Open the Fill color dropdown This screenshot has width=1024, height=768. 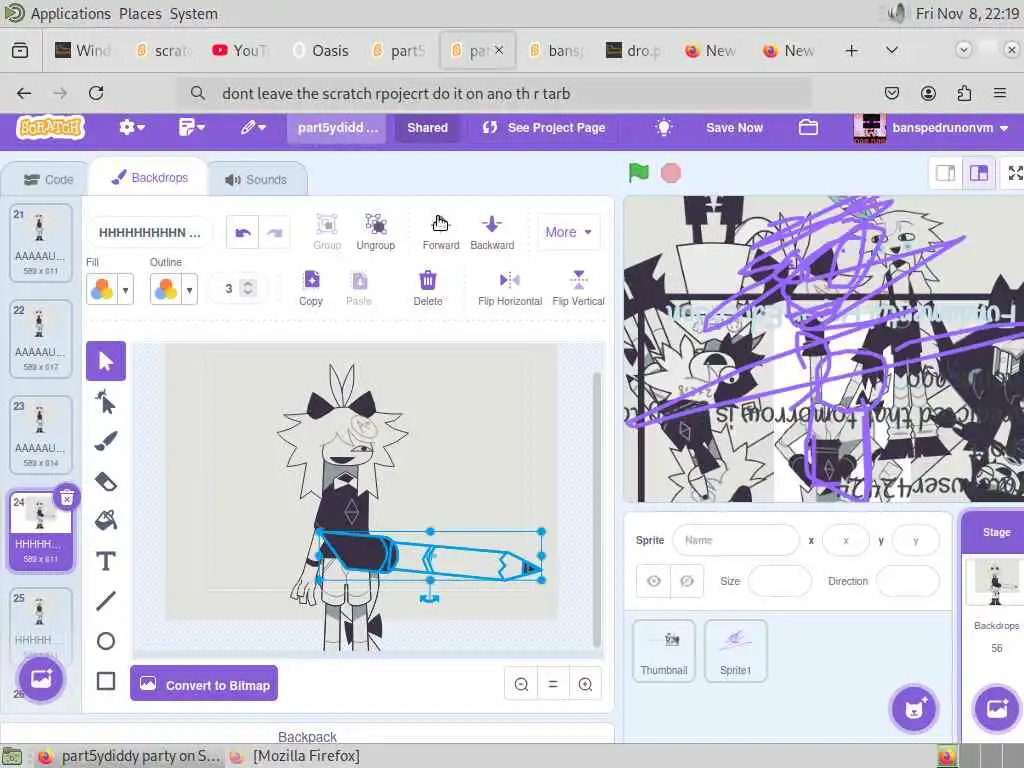click(x=125, y=289)
